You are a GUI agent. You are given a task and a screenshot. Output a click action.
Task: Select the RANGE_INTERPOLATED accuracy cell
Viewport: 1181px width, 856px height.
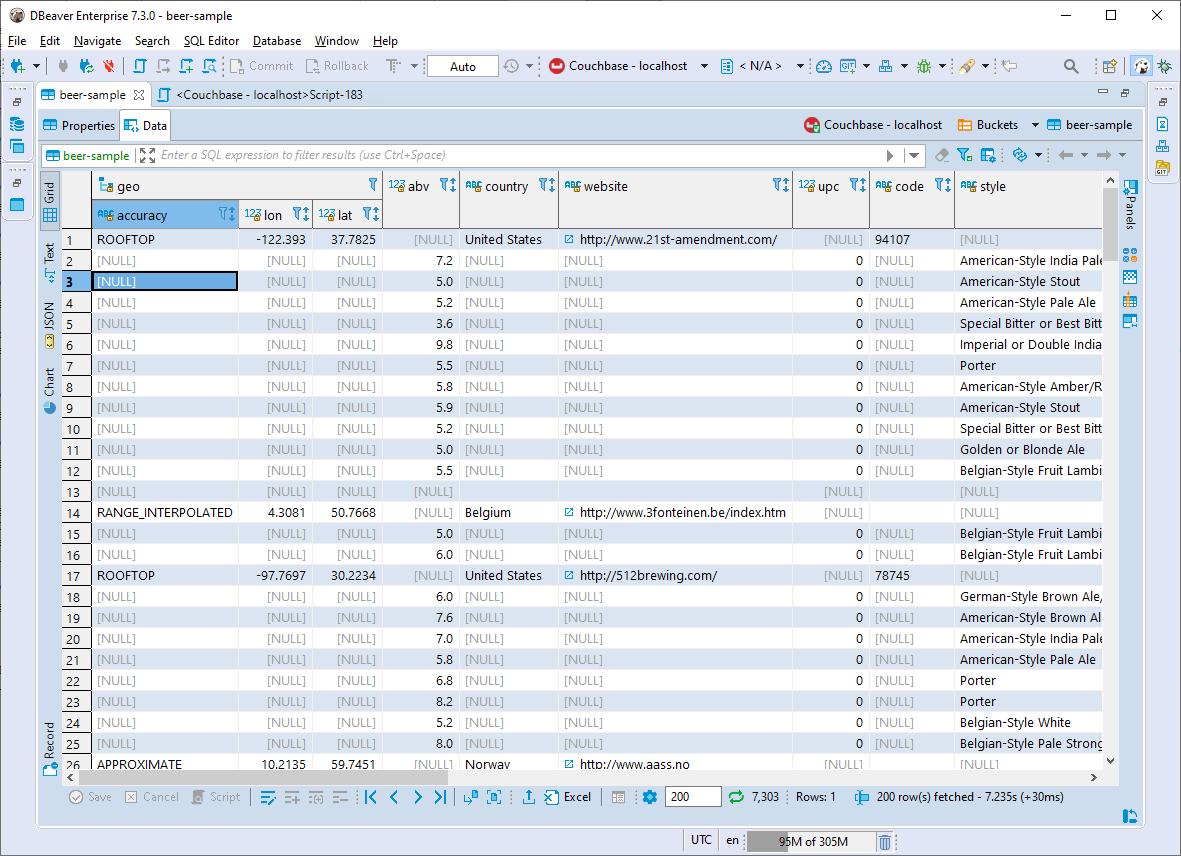point(164,513)
